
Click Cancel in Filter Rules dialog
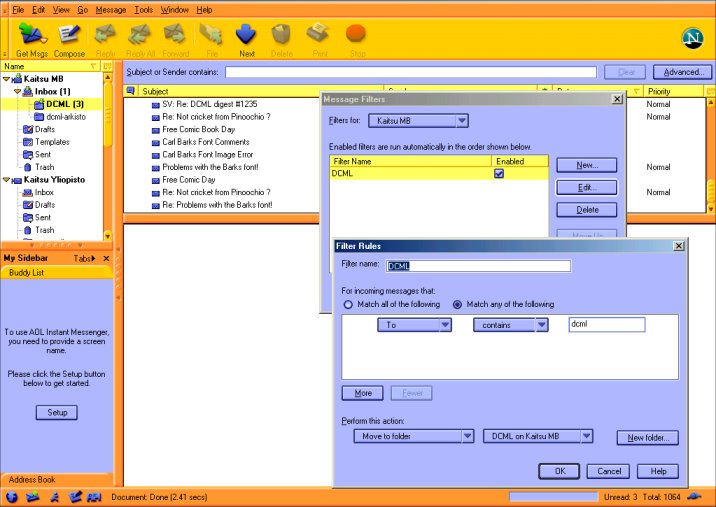coord(608,471)
